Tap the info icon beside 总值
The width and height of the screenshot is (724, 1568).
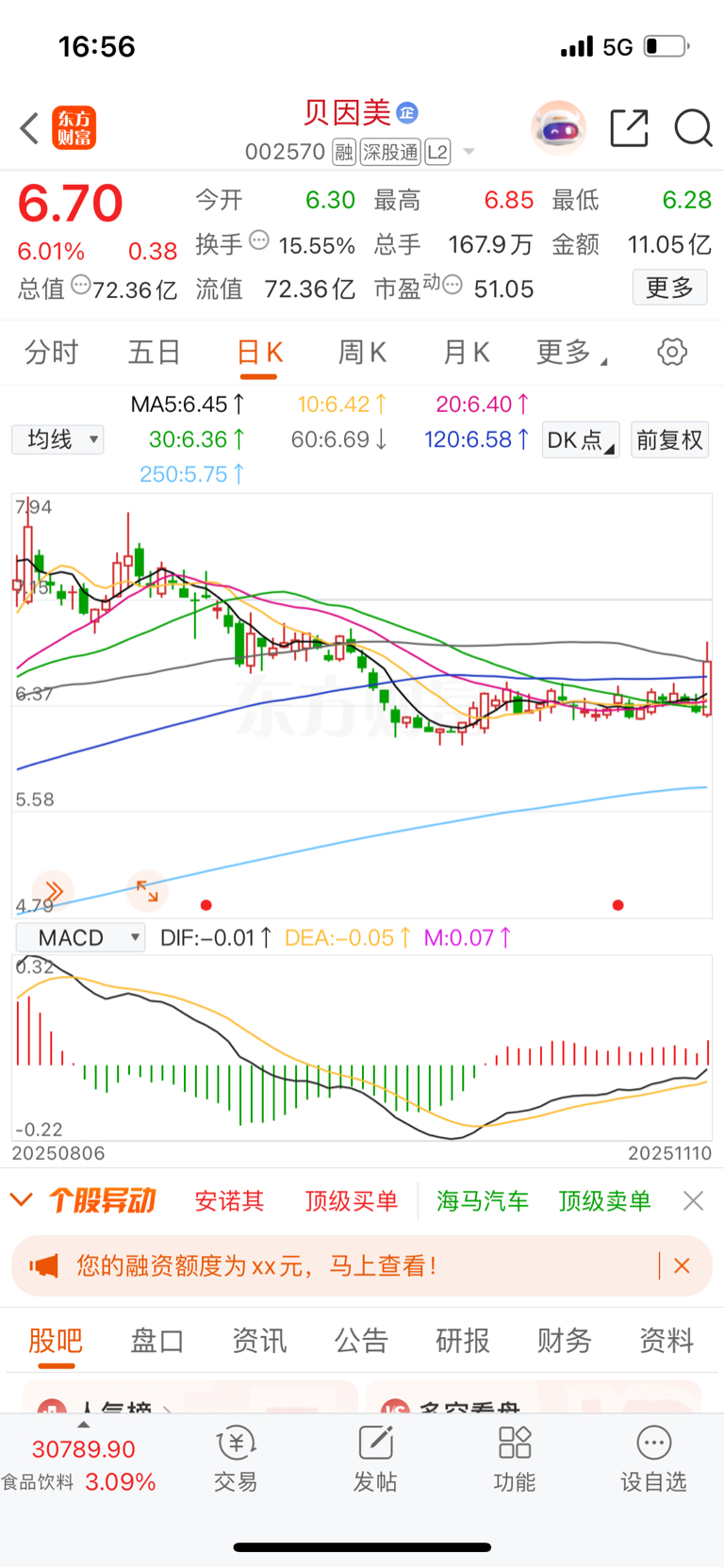point(81,284)
